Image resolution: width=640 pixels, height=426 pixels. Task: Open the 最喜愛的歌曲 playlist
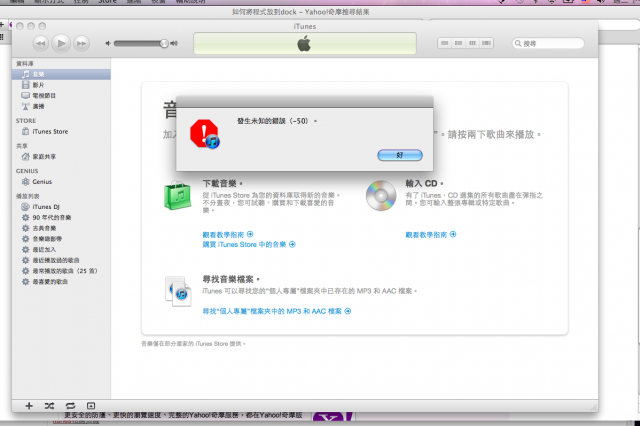(x=61, y=282)
